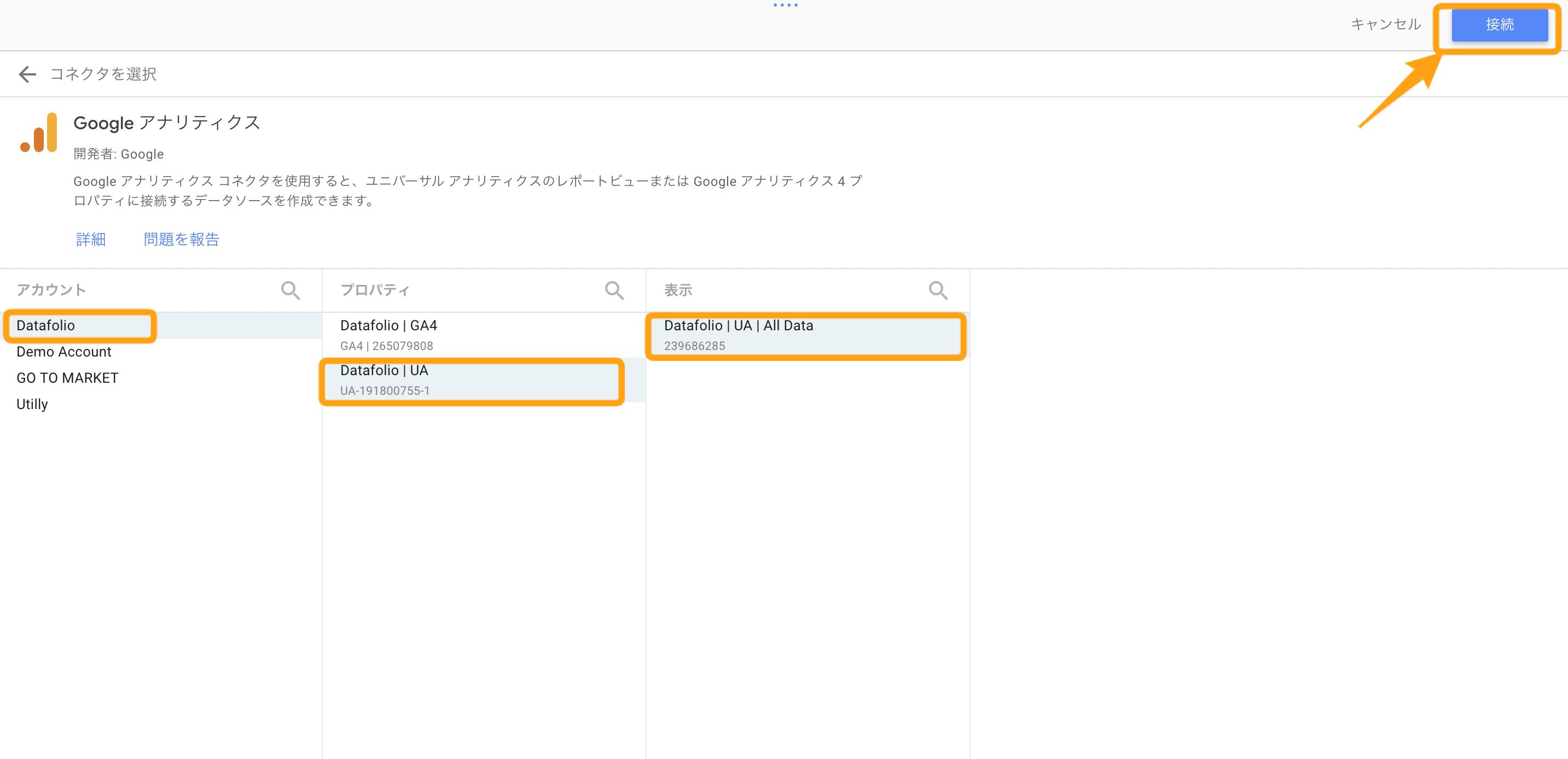Click キャンセル to cancel
Image resolution: width=1568 pixels, height=759 pixels.
click(1386, 24)
